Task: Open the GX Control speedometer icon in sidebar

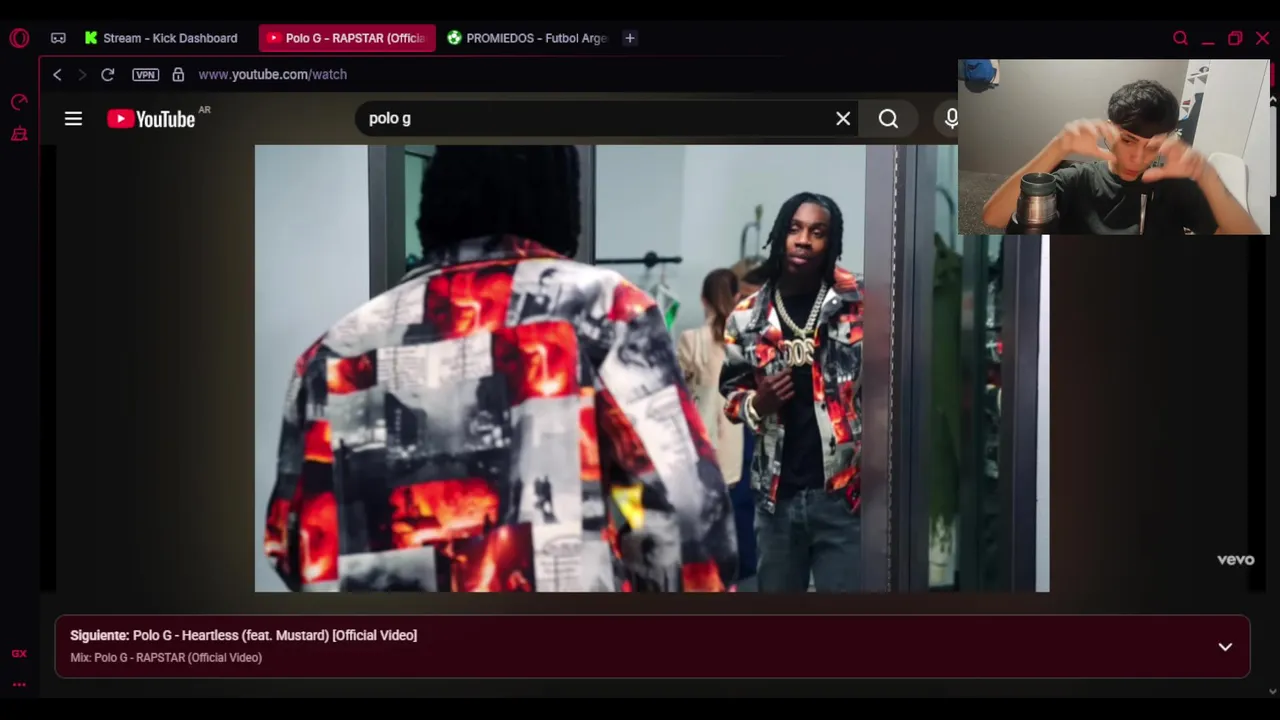Action: [19, 102]
